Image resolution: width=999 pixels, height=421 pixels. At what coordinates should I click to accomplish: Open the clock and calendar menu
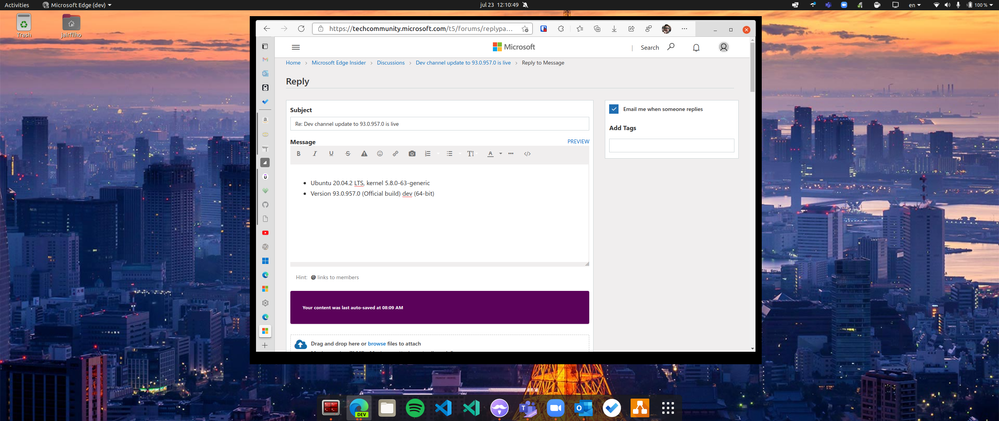coord(500,4)
